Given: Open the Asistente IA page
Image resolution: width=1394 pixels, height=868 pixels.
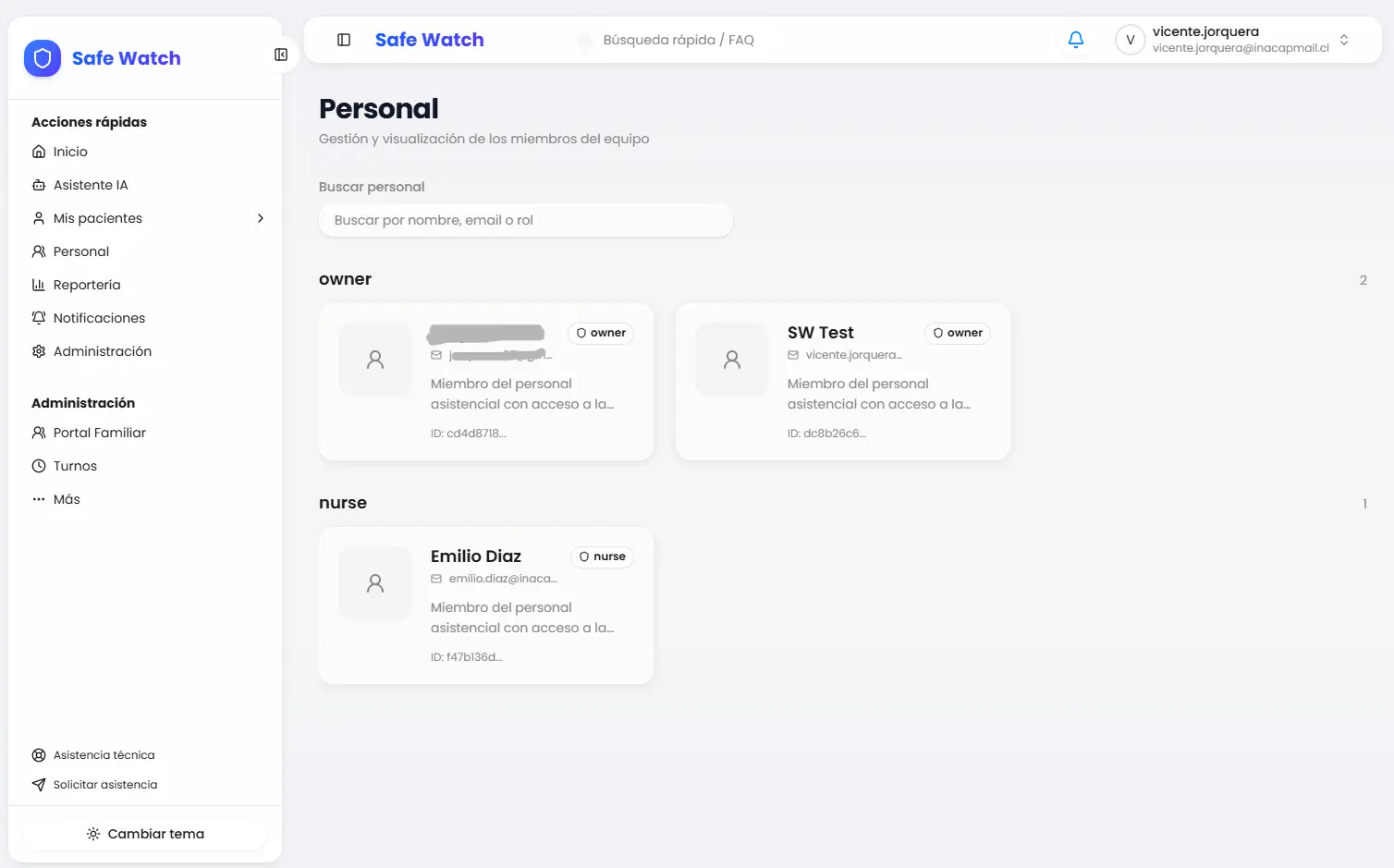Looking at the screenshot, I should tap(90, 185).
